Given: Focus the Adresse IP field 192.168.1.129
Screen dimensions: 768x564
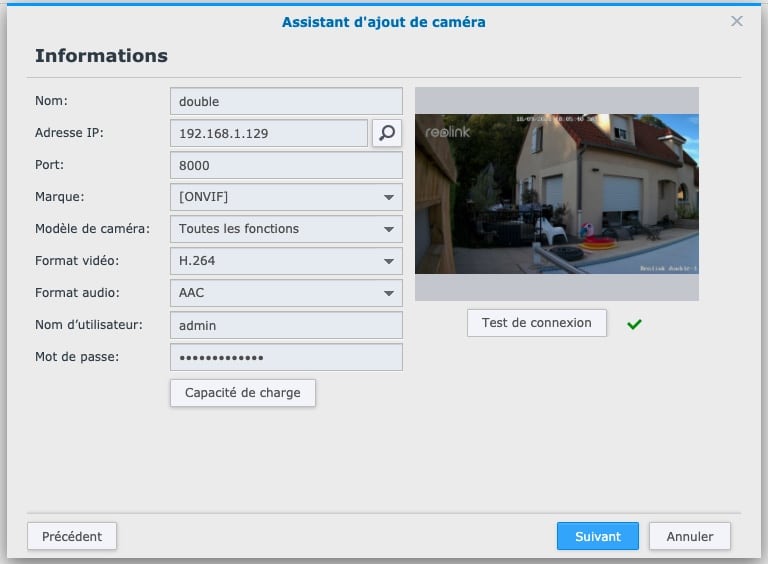Looking at the screenshot, I should click(x=269, y=133).
